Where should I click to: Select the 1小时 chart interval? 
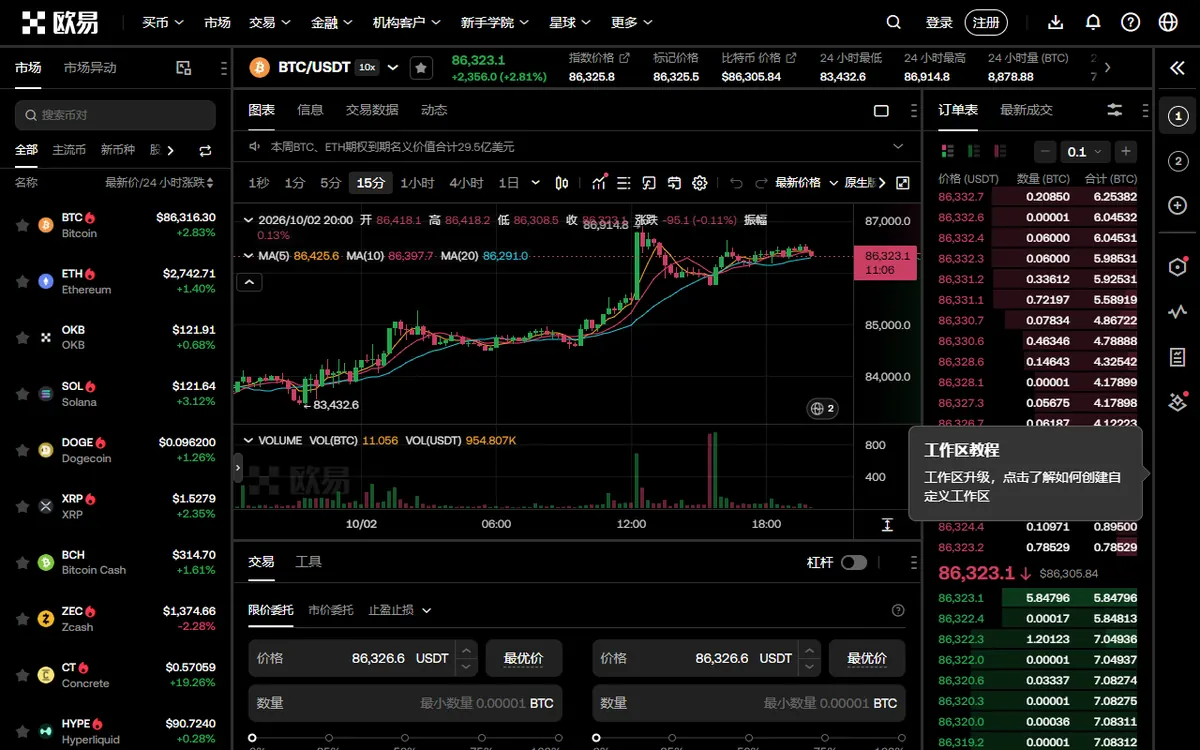coord(417,183)
